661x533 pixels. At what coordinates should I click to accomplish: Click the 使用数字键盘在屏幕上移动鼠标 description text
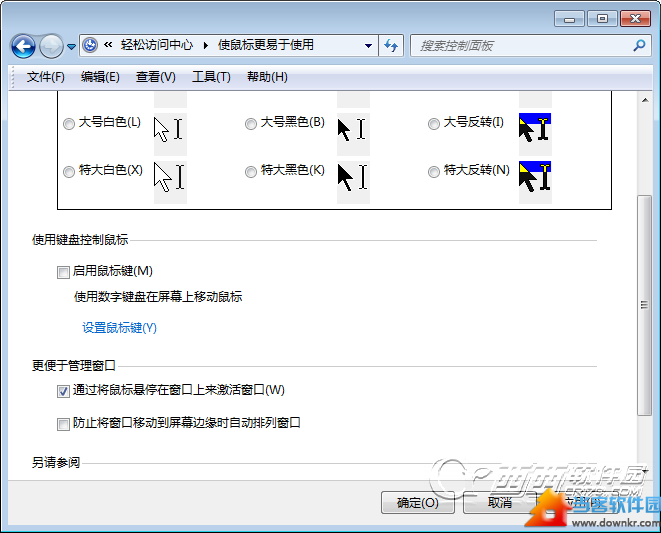(x=158, y=297)
